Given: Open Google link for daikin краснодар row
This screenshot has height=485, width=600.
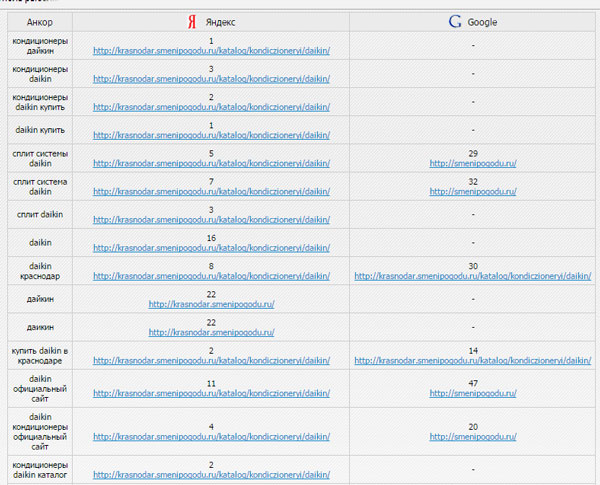Looking at the screenshot, I should click(x=472, y=275).
